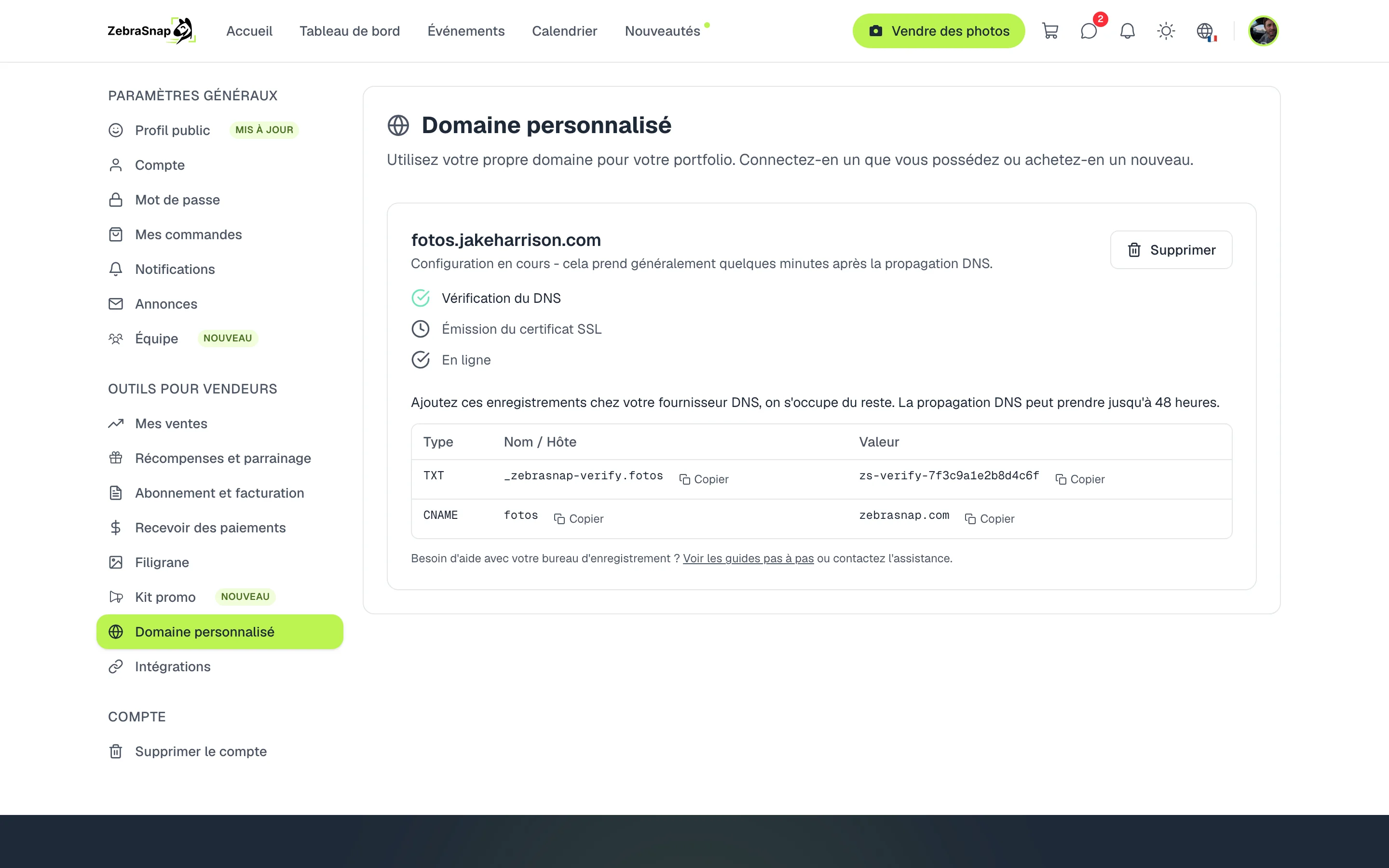
Task: Open the language globe selector
Action: (1206, 31)
